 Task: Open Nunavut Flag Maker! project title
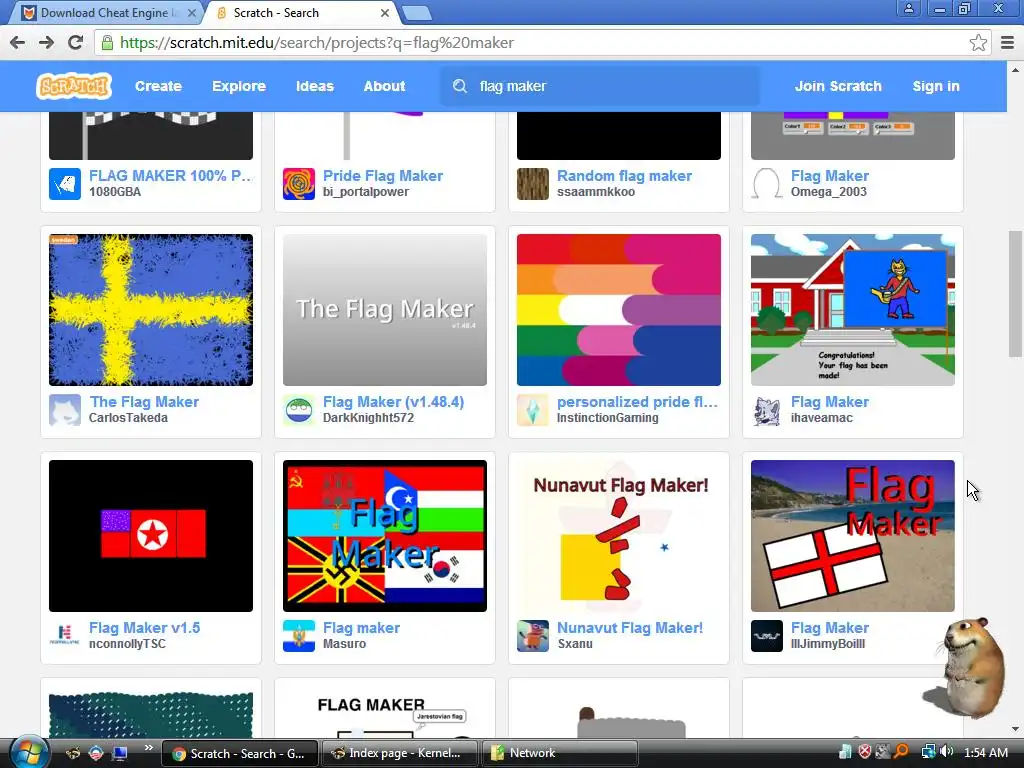point(630,628)
